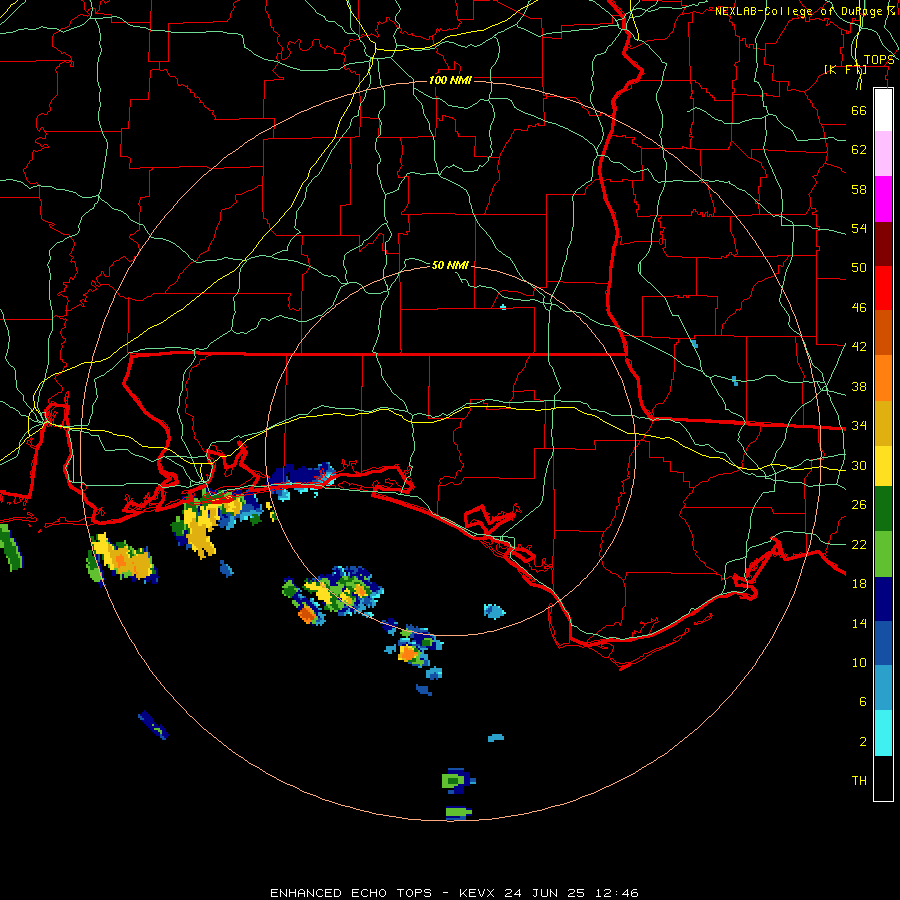Screen dimensions: 900x900
Task: Select the gold legend swatch
Action: (883, 423)
